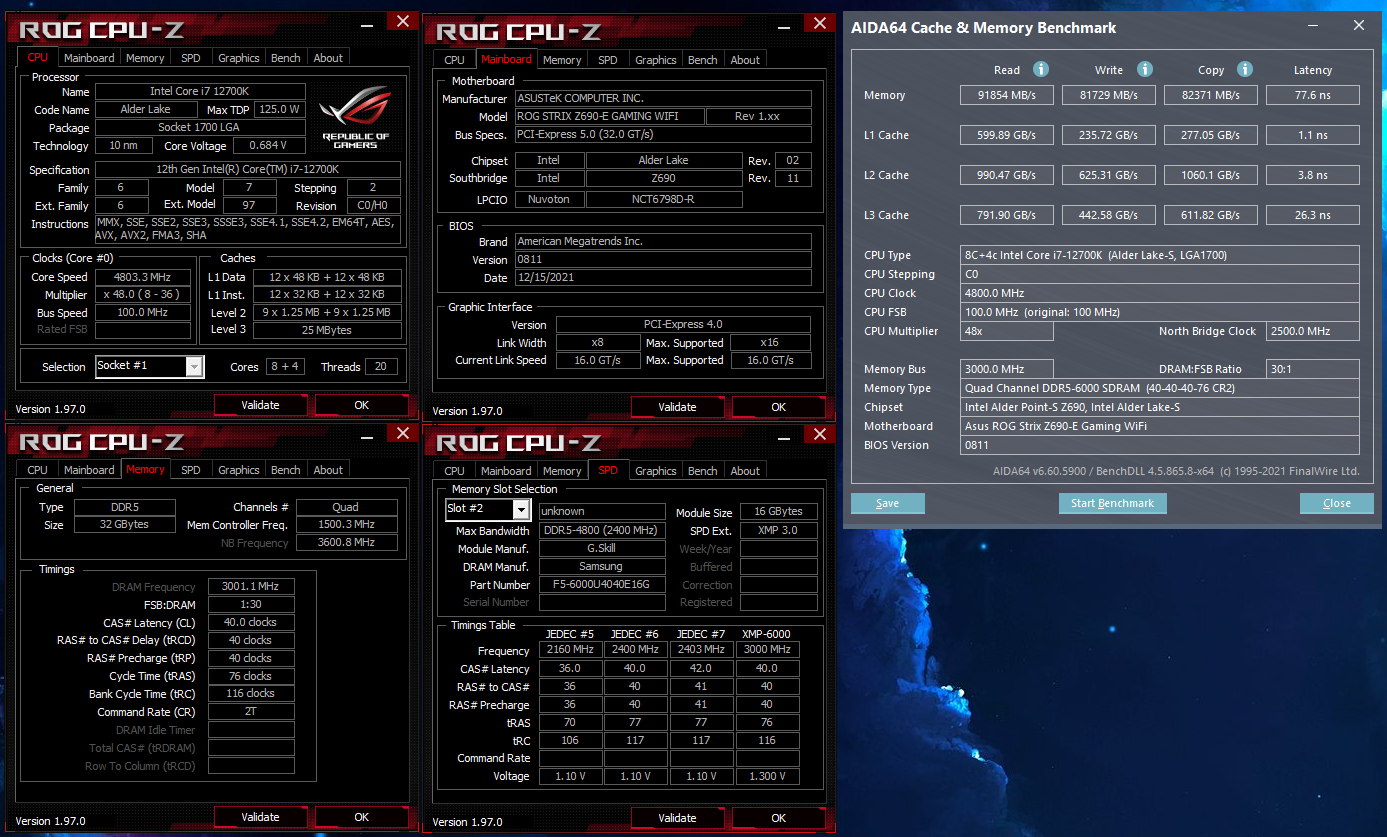Click the XMP-6000 voltage value 1.300 V
1387x837 pixels.
point(769,776)
